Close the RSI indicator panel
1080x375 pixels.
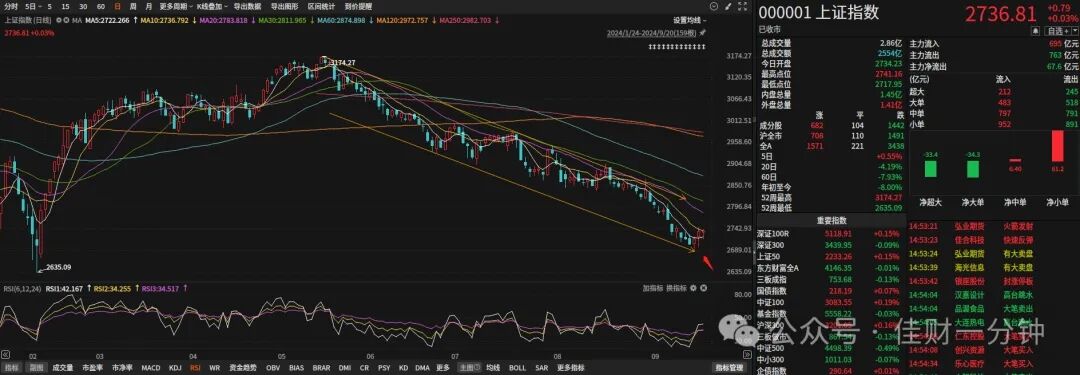tap(703, 287)
